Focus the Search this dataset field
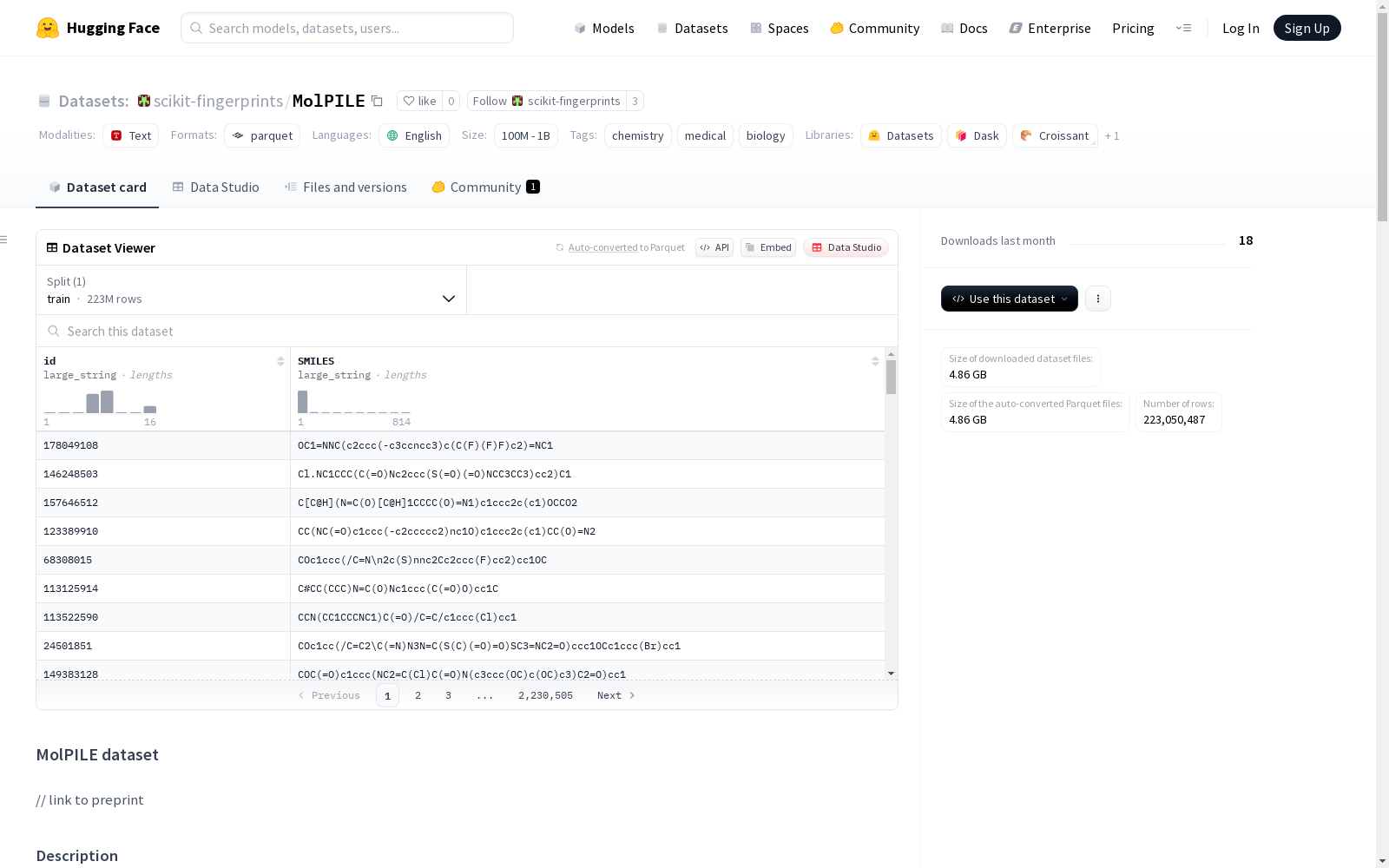Viewport: 1389px width, 868px height. [467, 331]
